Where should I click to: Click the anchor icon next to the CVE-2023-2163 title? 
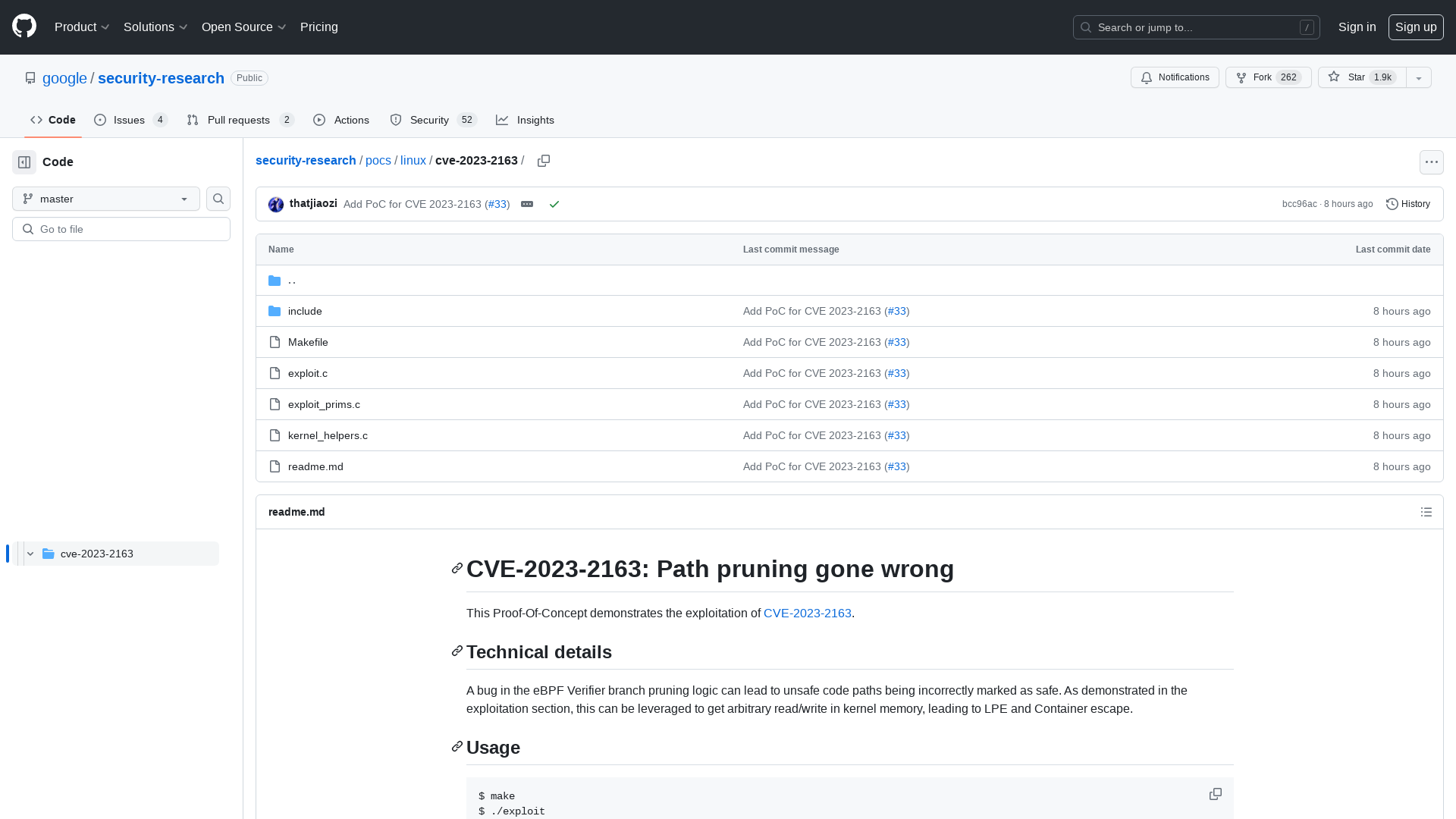457,569
